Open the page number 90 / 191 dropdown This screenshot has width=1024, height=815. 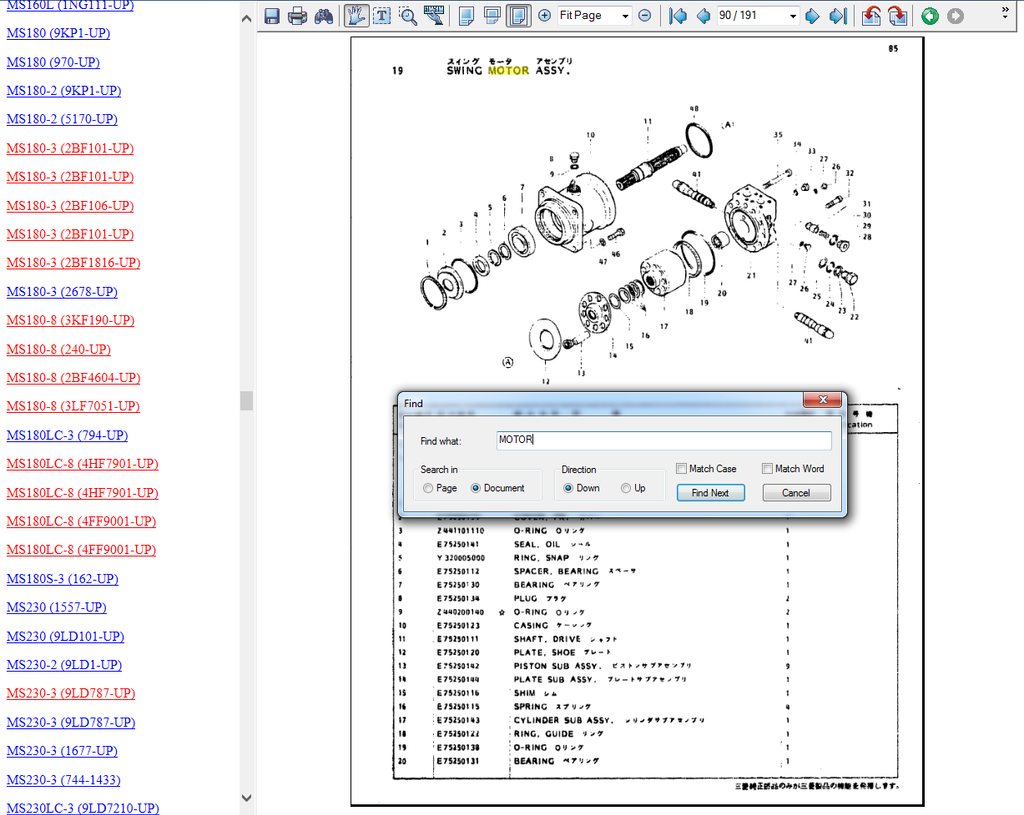click(x=793, y=16)
